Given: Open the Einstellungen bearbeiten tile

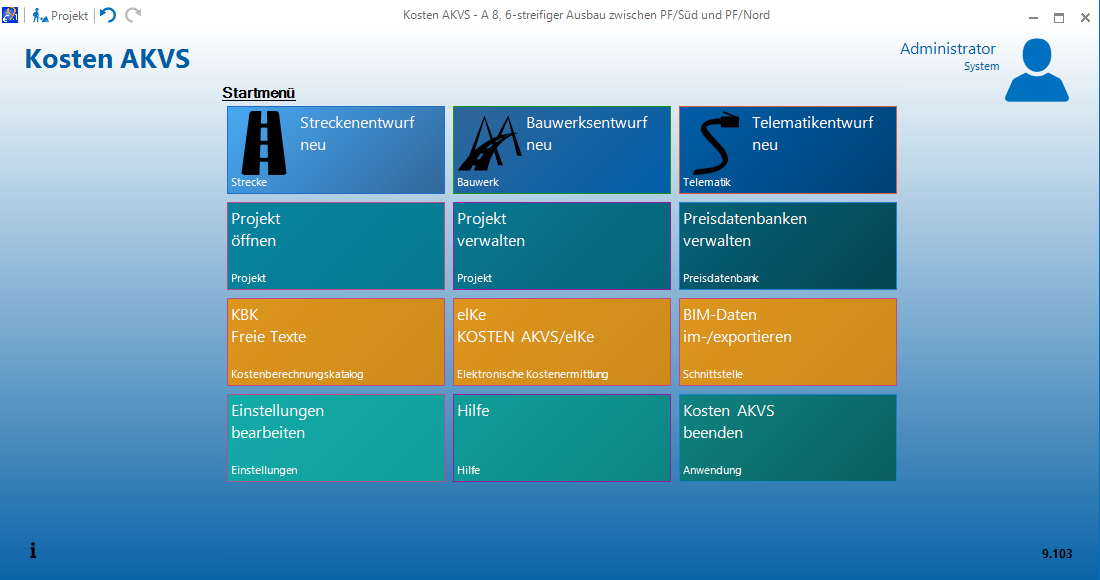Looking at the screenshot, I should (x=336, y=438).
